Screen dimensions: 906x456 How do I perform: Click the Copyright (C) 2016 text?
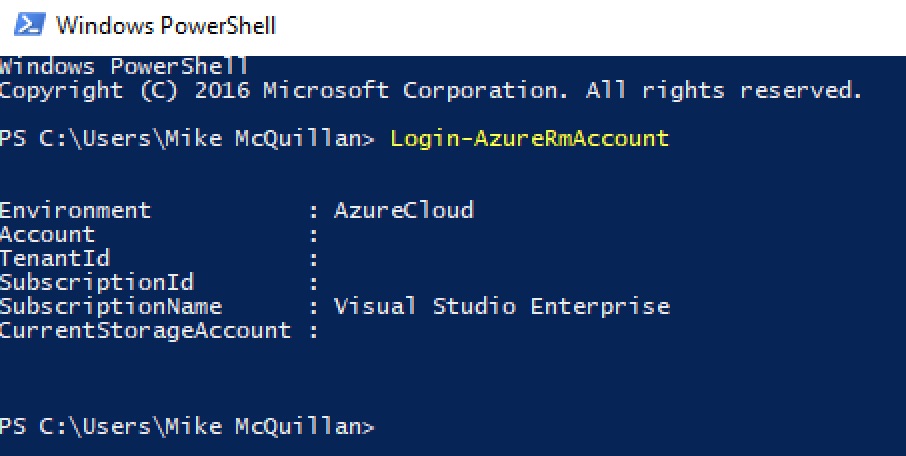click(125, 91)
